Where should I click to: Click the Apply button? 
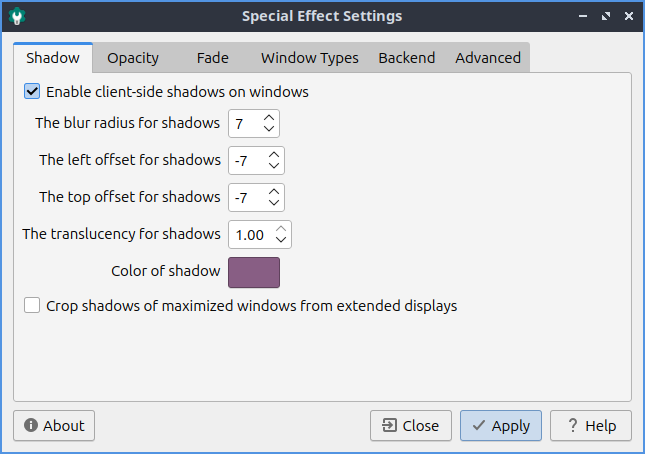(500, 426)
